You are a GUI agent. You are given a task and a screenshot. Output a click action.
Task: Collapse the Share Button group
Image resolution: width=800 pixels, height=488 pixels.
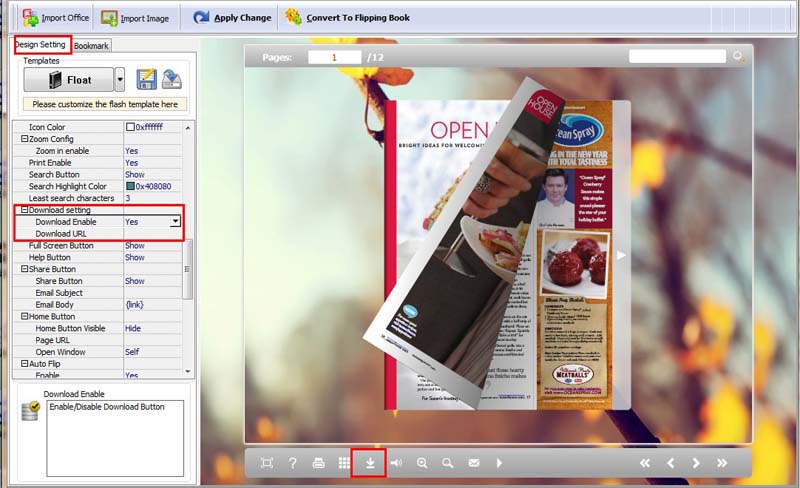(x=24, y=269)
